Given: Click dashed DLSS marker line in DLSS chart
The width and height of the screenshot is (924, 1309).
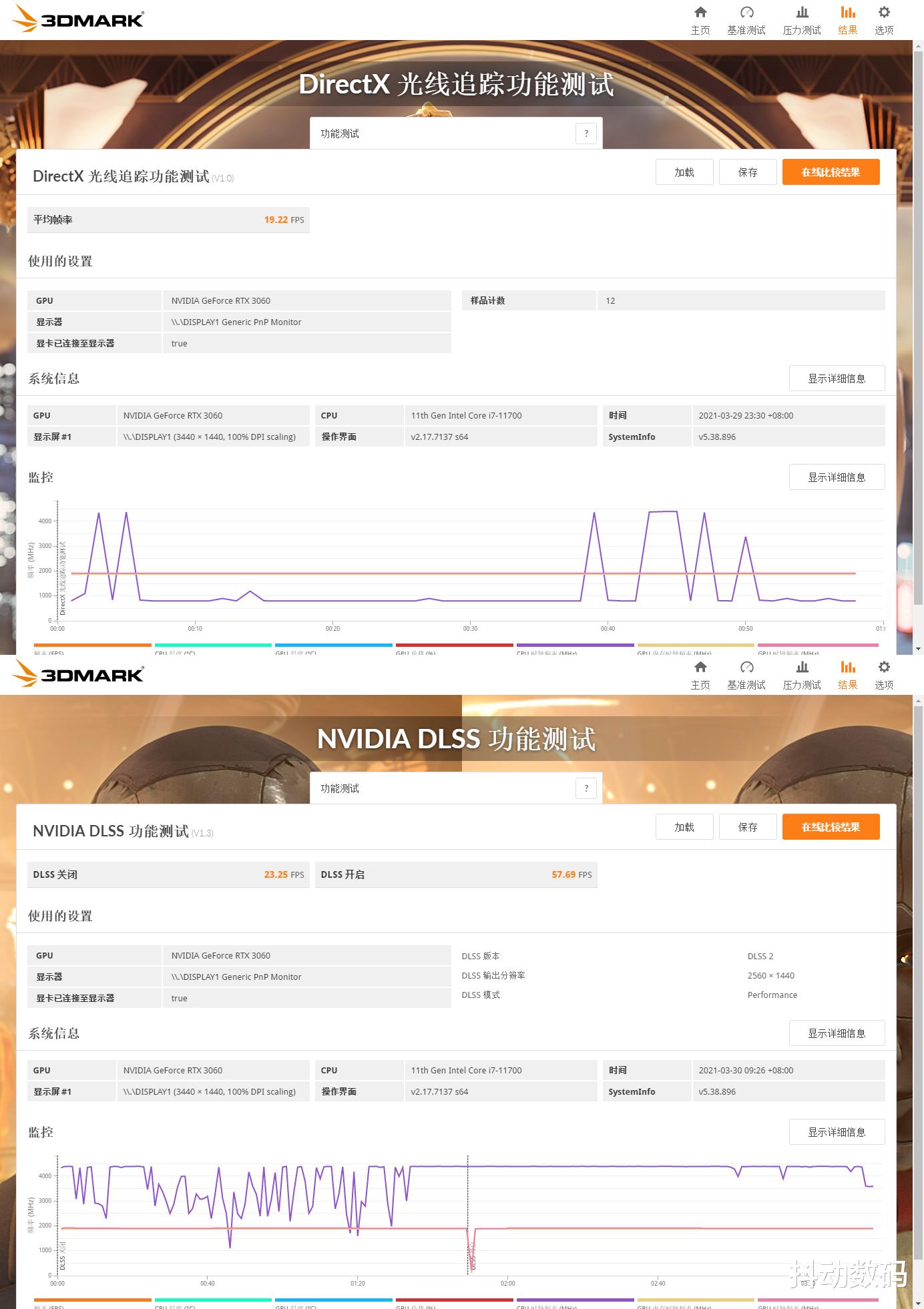Looking at the screenshot, I should click(467, 1215).
